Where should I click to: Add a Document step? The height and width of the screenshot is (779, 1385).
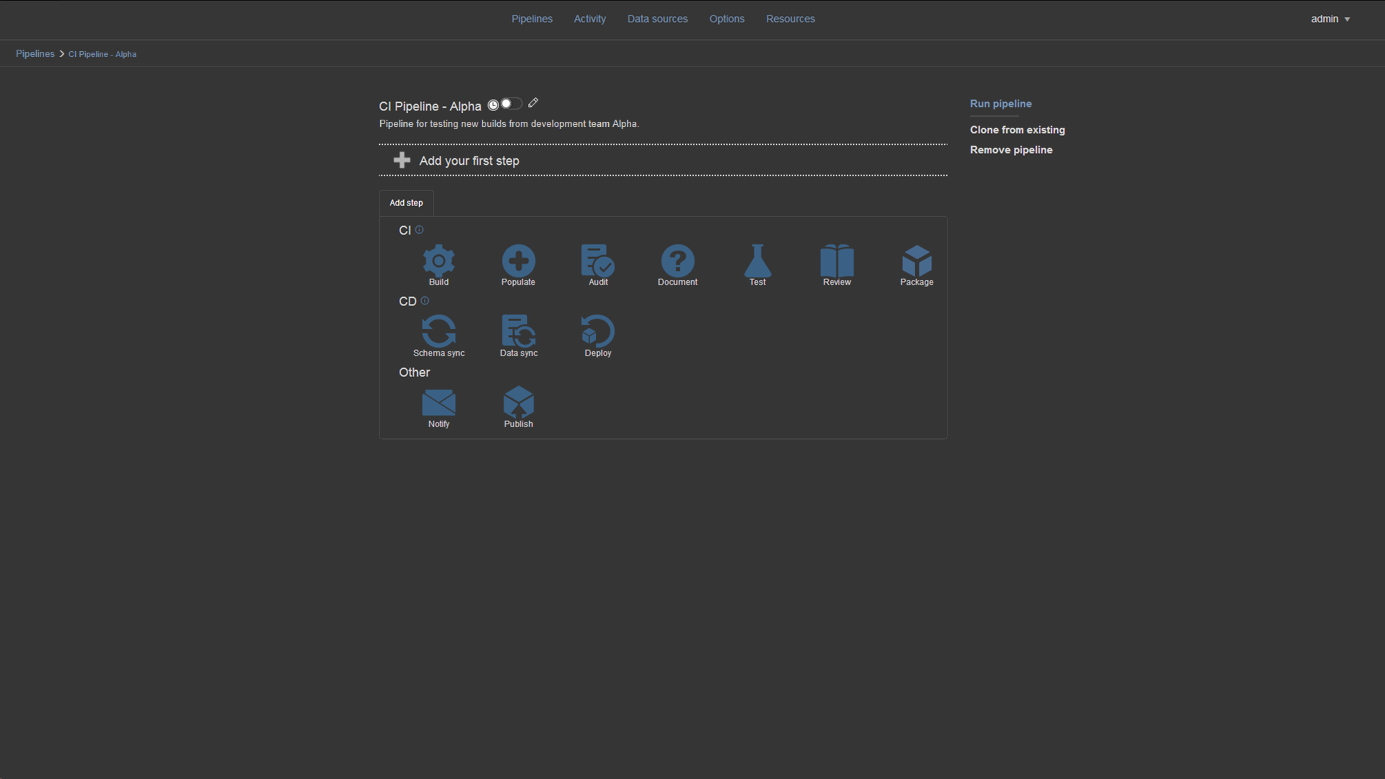click(x=677, y=265)
